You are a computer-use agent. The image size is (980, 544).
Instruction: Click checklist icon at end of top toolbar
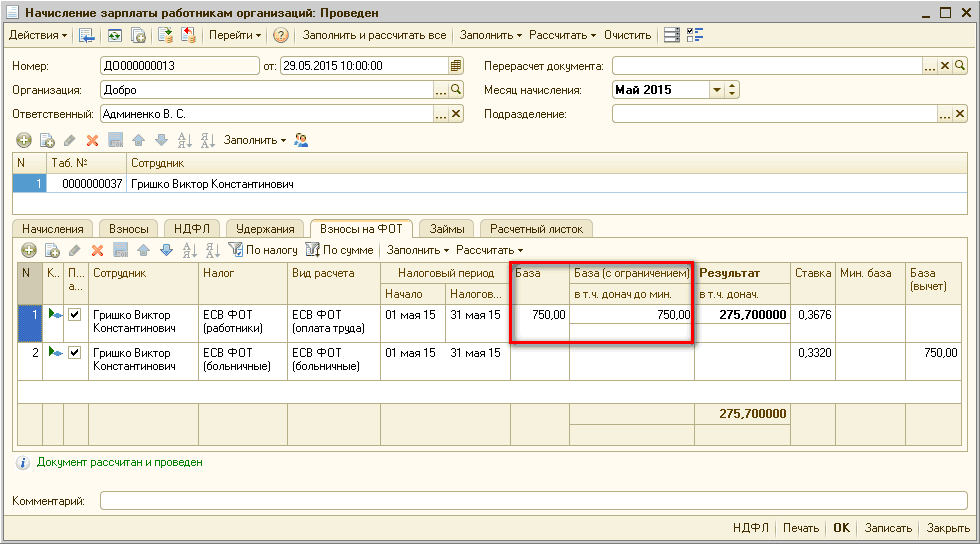[x=694, y=36]
